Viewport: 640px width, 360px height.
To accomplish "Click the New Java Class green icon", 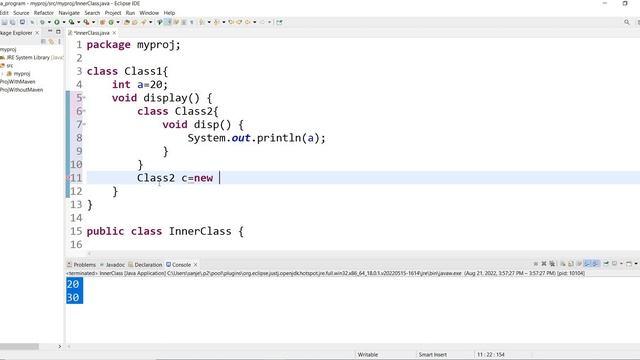I will 111,22.
